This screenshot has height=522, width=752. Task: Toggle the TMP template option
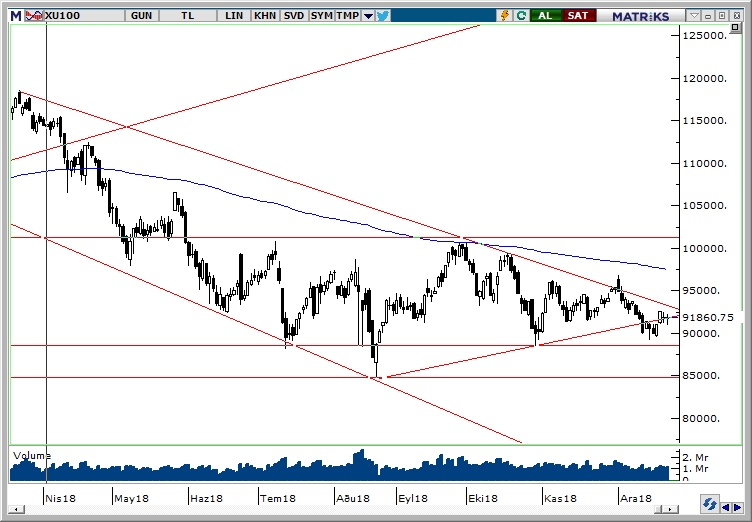click(348, 16)
